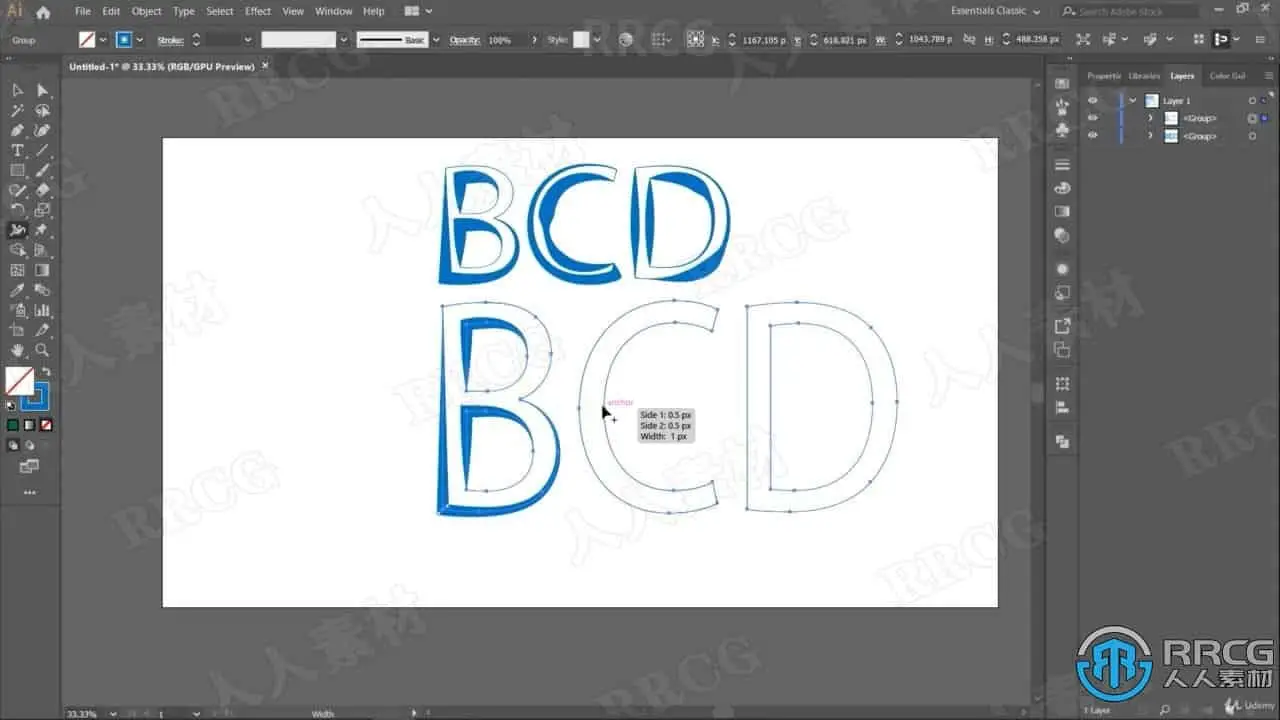Image resolution: width=1280 pixels, height=720 pixels.
Task: Toggle visibility of Layer 1
Action: (x=1092, y=101)
